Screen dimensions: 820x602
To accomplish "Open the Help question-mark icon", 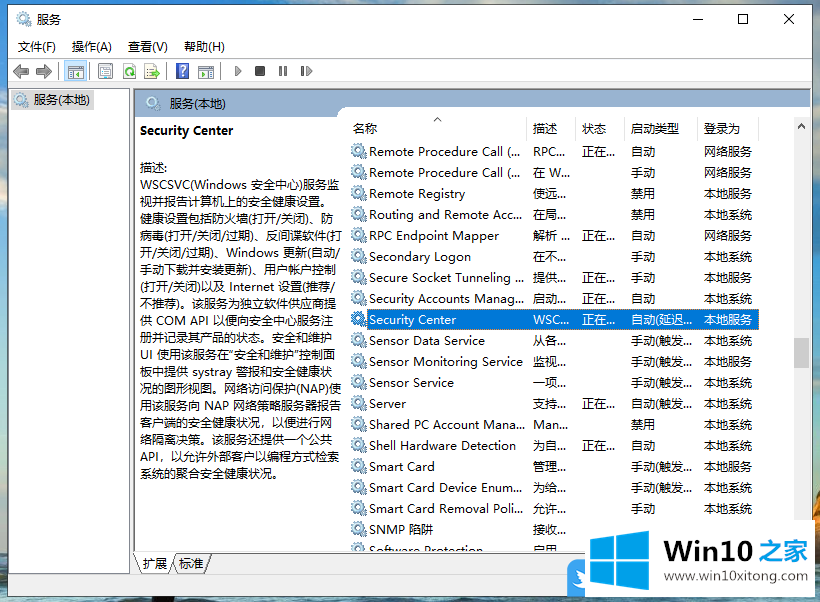I will (182, 71).
